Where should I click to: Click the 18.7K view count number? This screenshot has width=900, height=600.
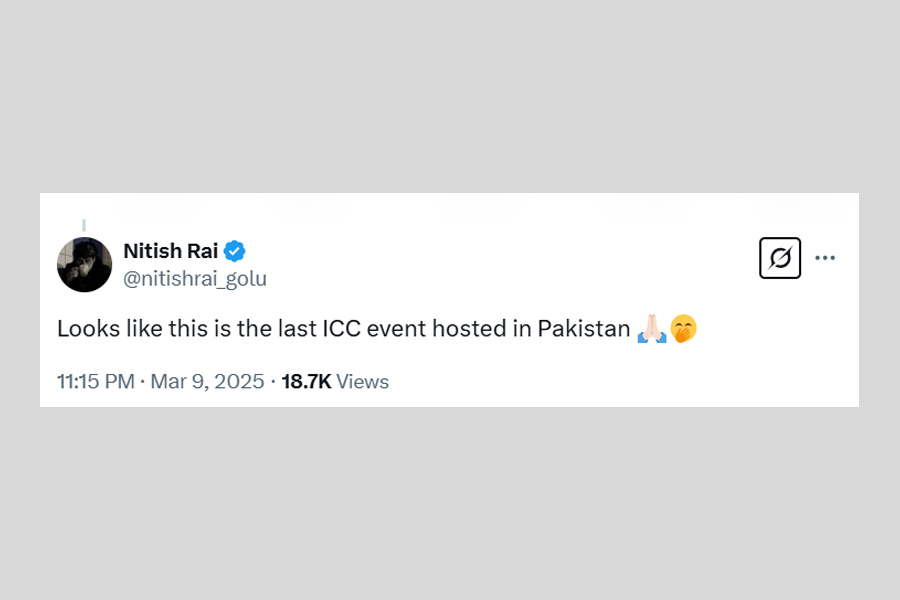click(306, 381)
